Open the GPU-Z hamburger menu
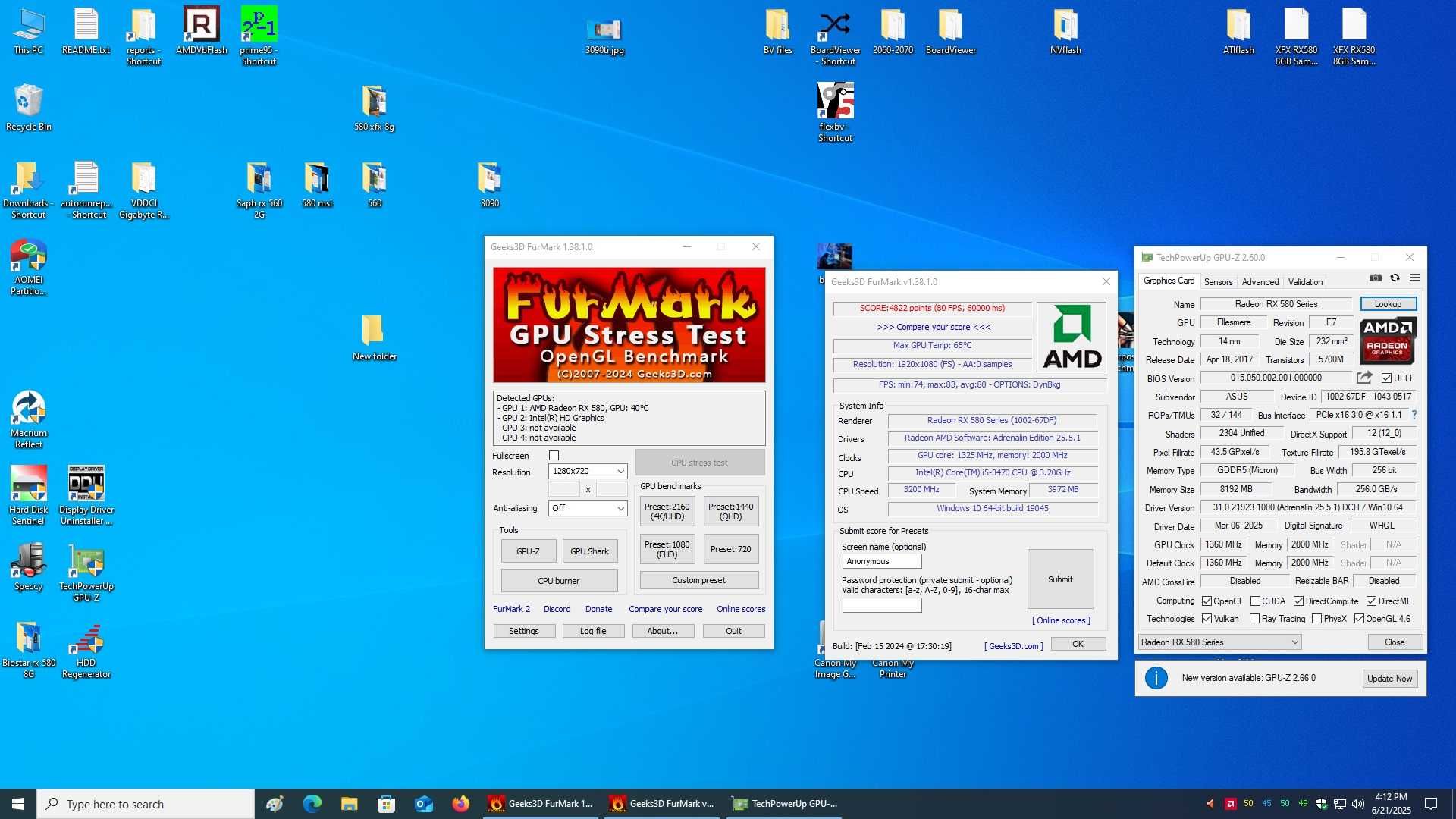This screenshot has width=1456, height=819. click(x=1414, y=278)
